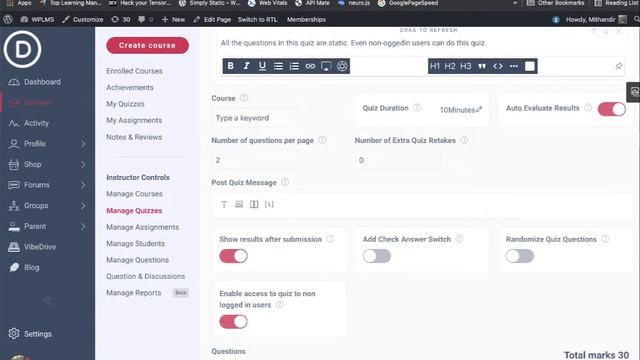
Task: Insert code block with brackets icon
Action: [x=498, y=66]
